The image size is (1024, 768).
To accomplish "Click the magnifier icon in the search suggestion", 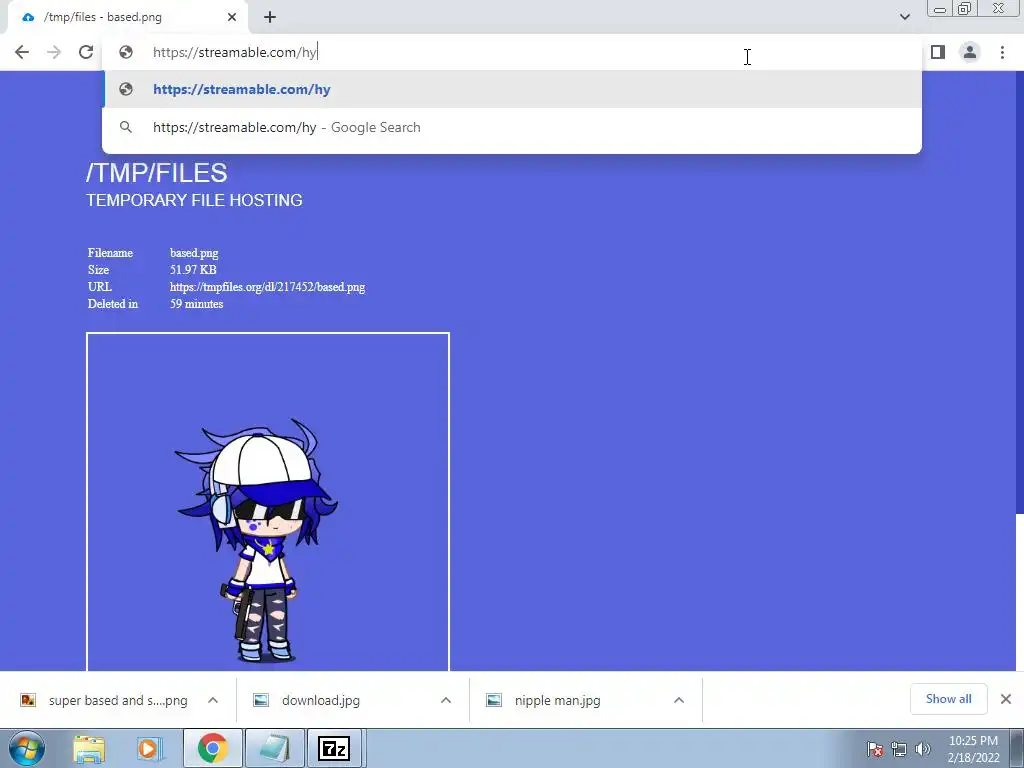I will 126,127.
